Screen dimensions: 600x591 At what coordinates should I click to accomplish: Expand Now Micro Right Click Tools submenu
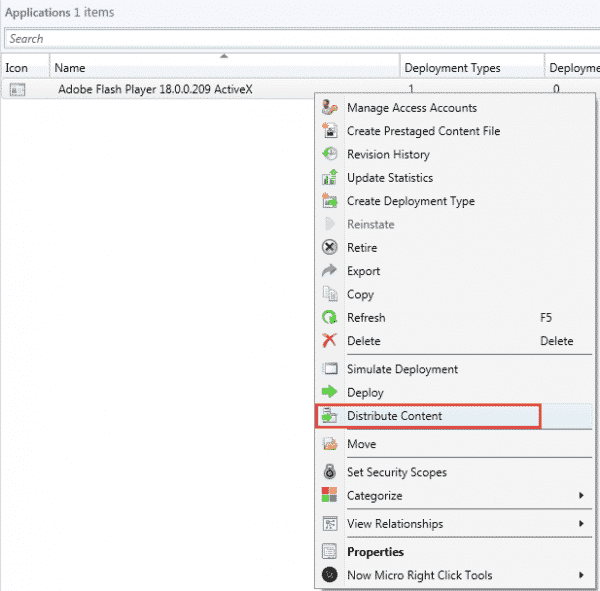581,575
